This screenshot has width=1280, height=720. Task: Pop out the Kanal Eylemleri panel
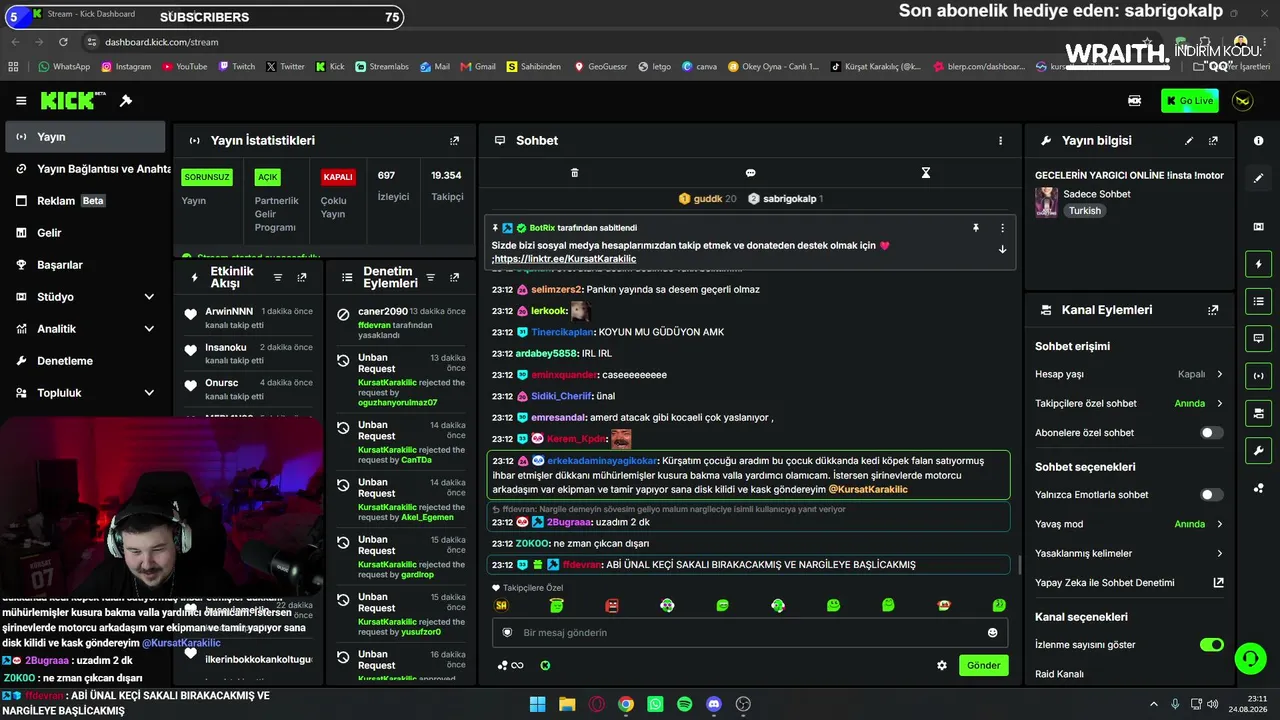[x=1213, y=310]
